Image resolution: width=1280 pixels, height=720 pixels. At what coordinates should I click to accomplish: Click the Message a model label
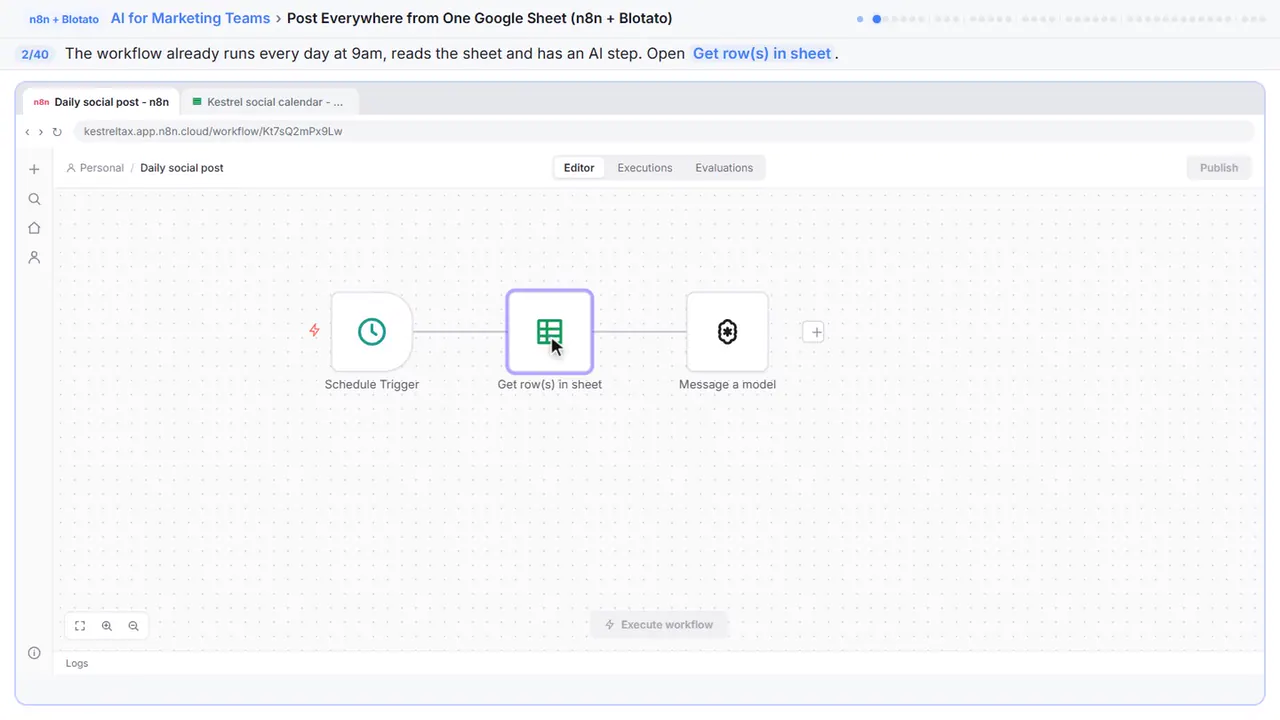coord(727,384)
